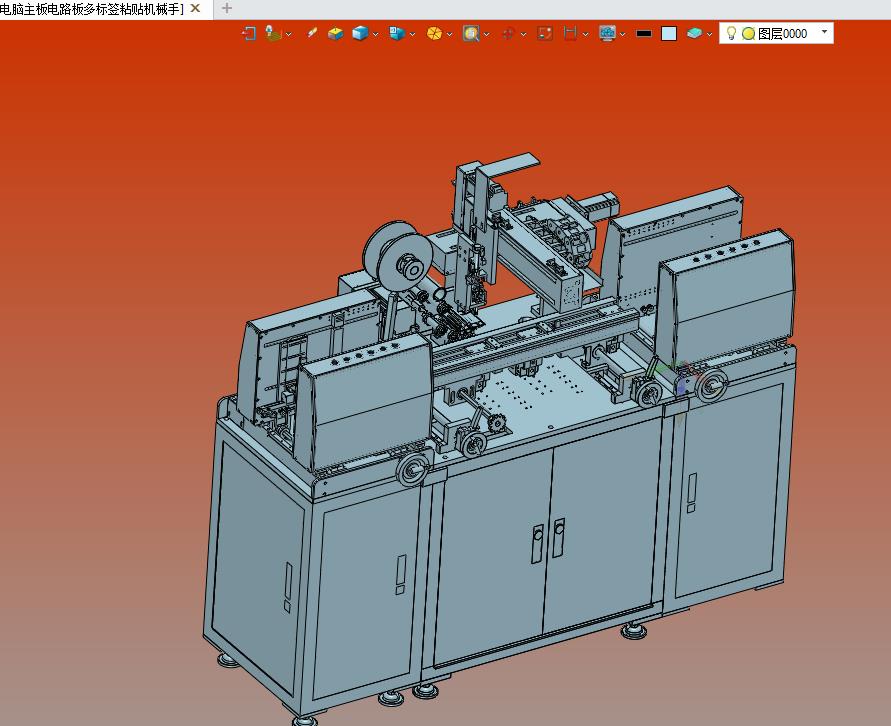Click the red bracket measure icon

pos(570,34)
